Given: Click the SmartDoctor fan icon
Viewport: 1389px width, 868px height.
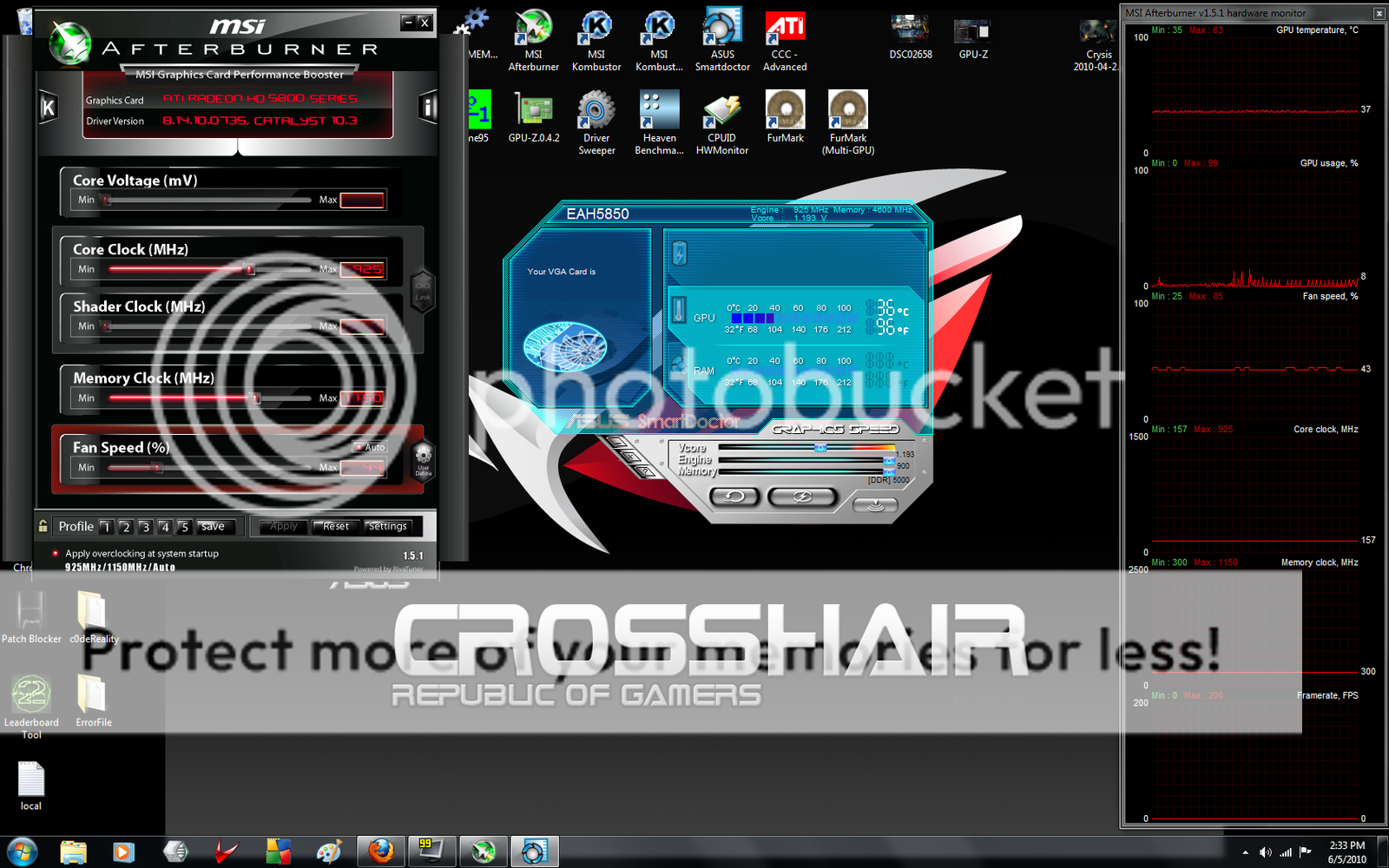Looking at the screenshot, I should click(x=680, y=363).
